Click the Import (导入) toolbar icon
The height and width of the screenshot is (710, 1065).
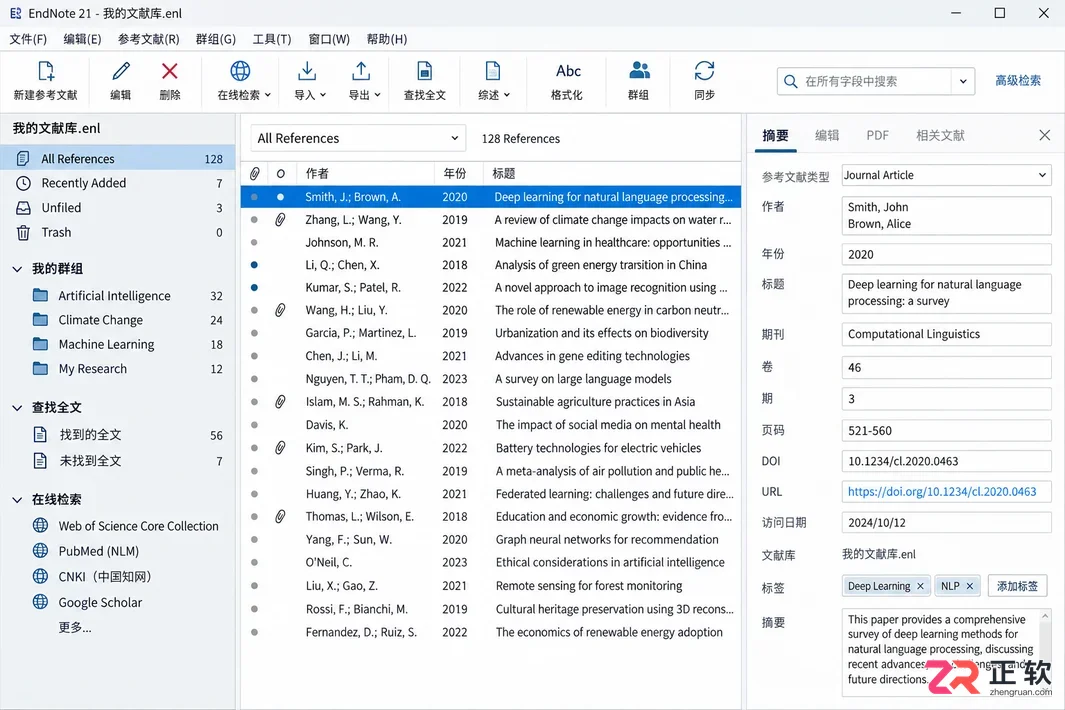point(307,71)
